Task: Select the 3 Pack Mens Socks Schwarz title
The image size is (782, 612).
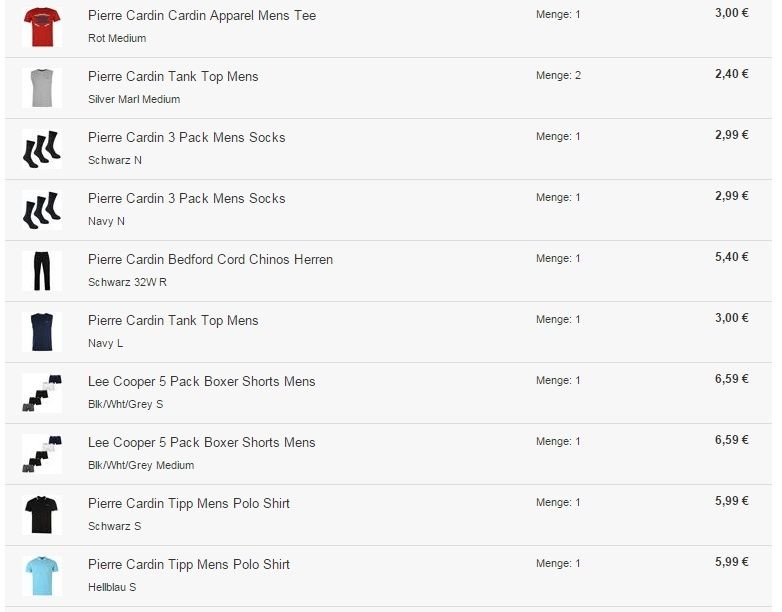Action: coord(186,138)
